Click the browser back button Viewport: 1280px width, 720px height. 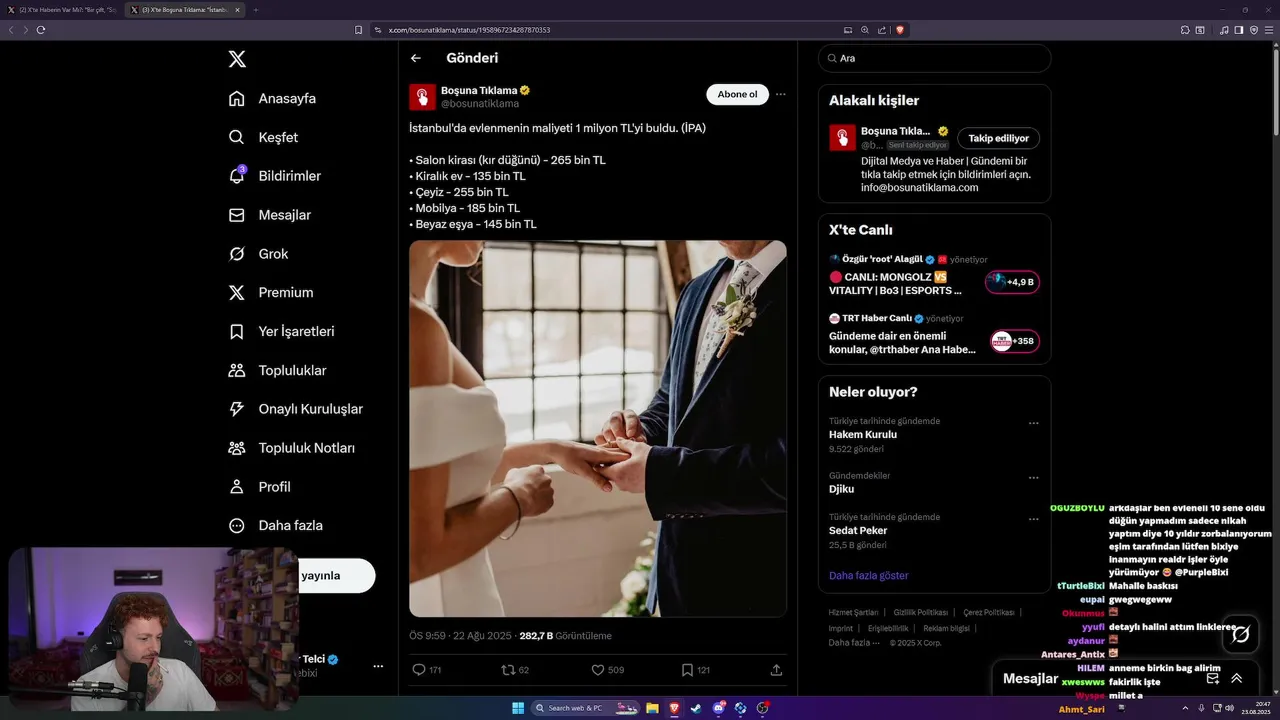(x=11, y=30)
